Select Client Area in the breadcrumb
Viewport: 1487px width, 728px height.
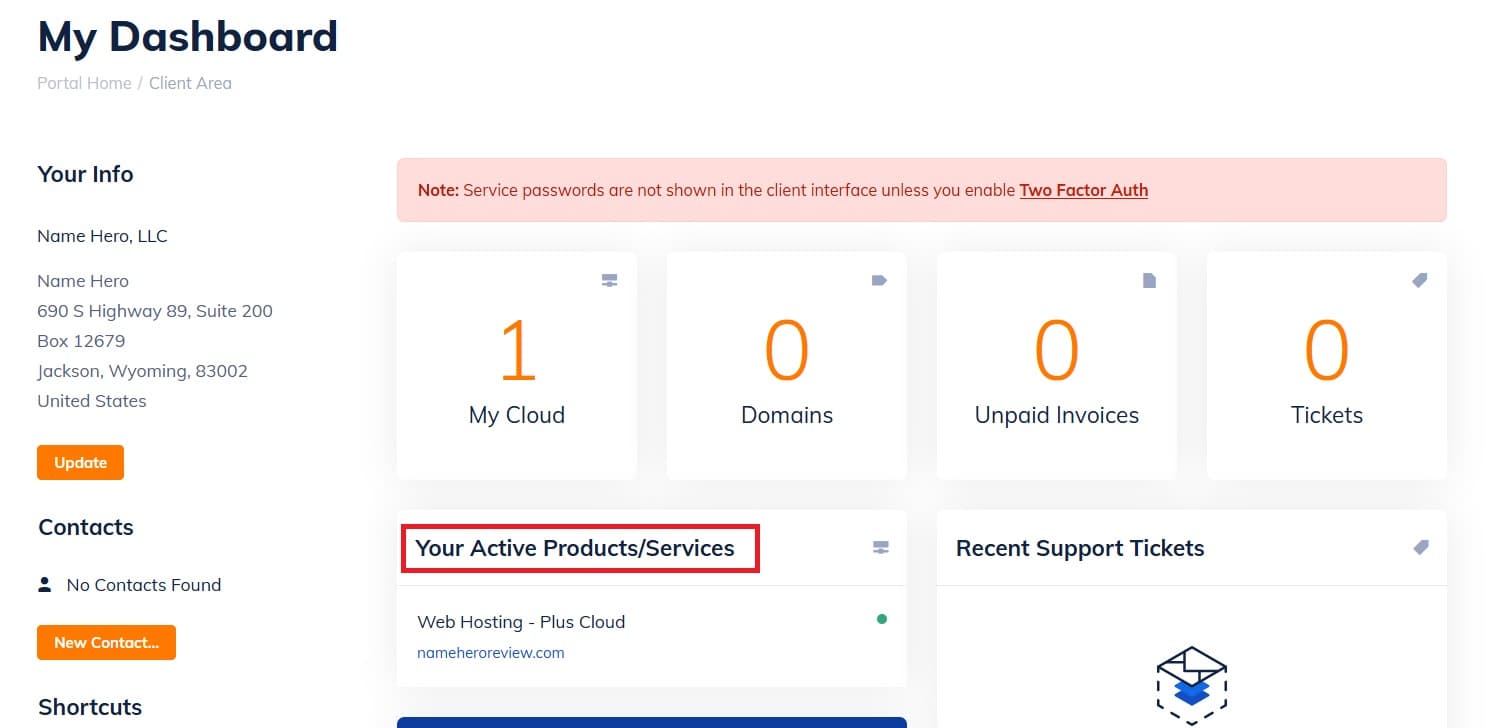[x=190, y=83]
